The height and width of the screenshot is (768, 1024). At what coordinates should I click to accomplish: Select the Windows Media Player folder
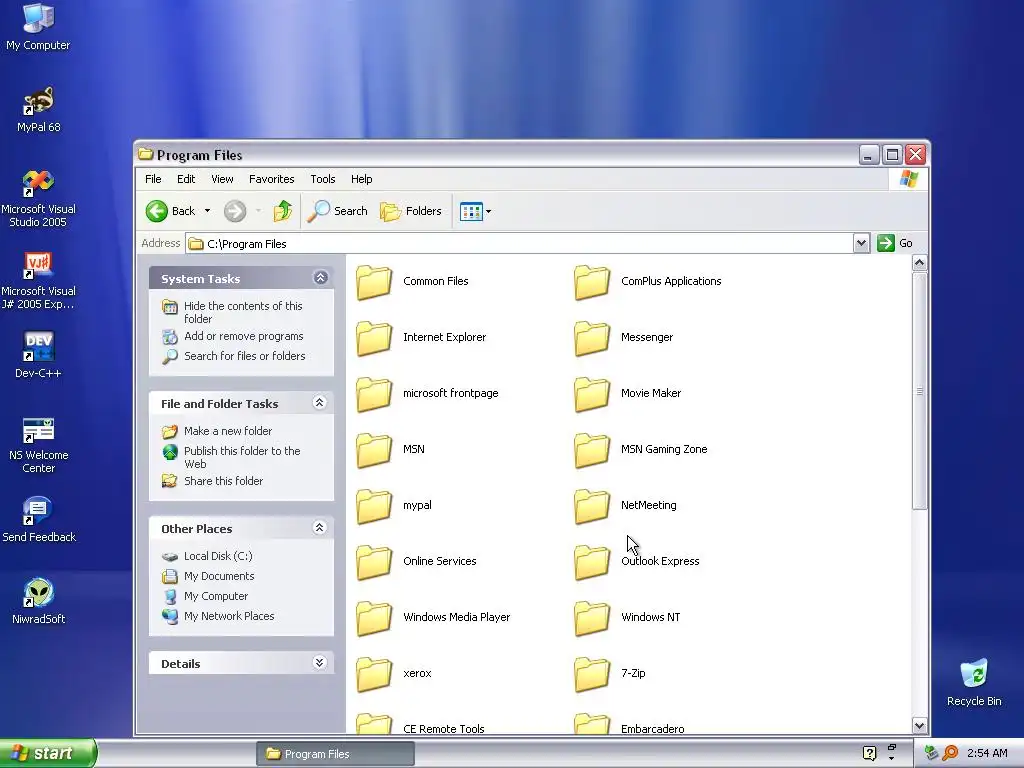click(x=433, y=618)
